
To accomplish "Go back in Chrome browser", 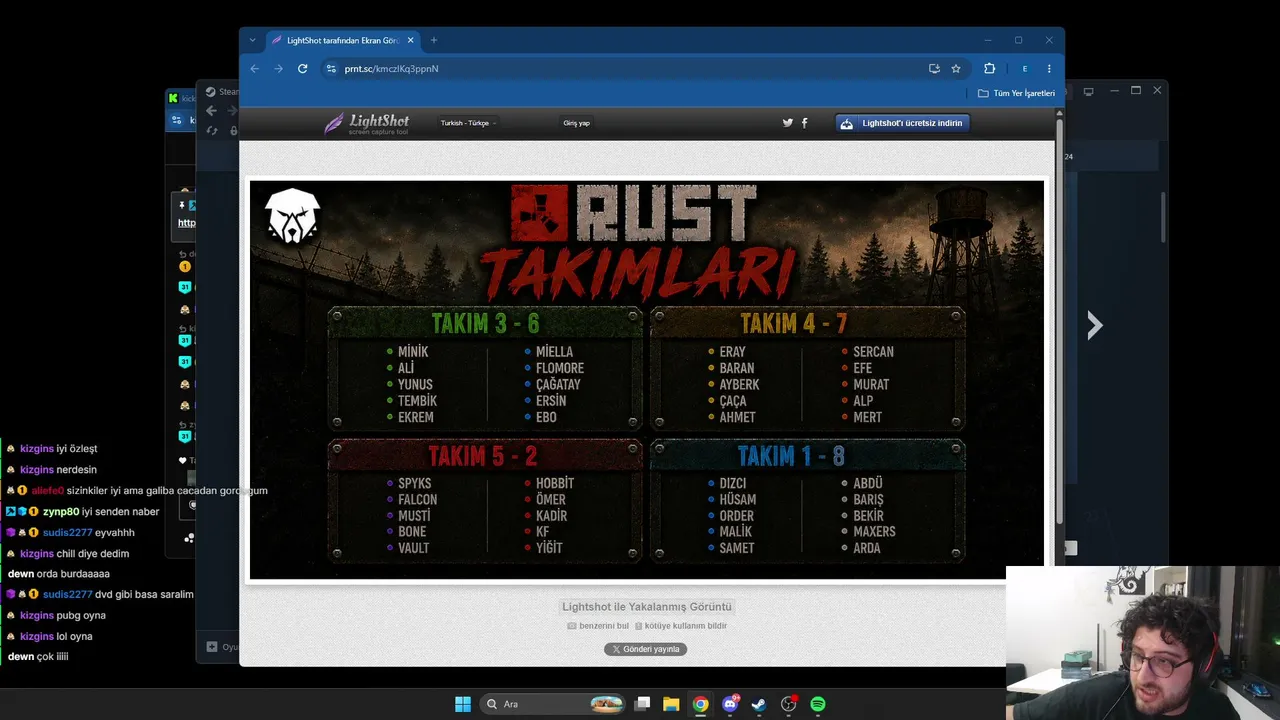I will click(254, 69).
